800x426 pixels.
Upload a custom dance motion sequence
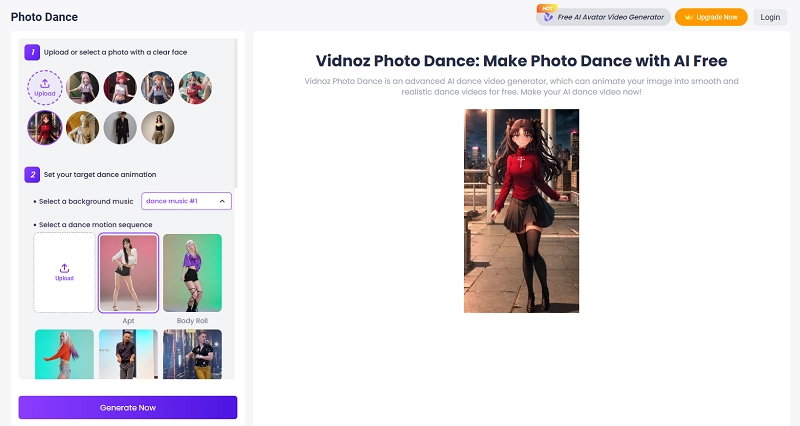click(x=64, y=272)
